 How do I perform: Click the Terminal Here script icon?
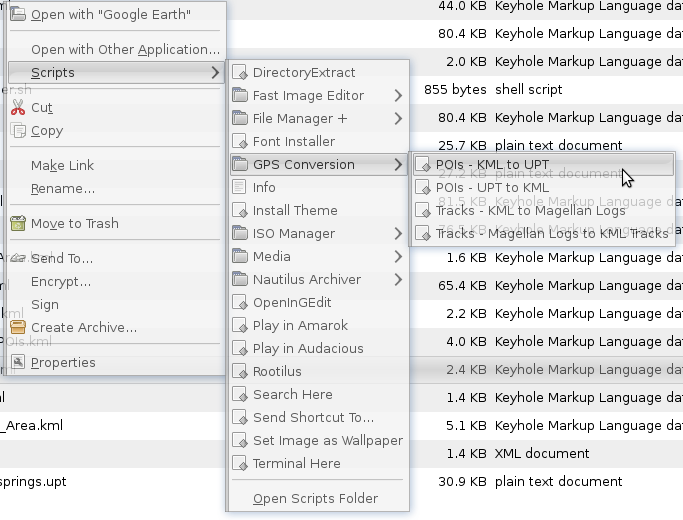240,463
